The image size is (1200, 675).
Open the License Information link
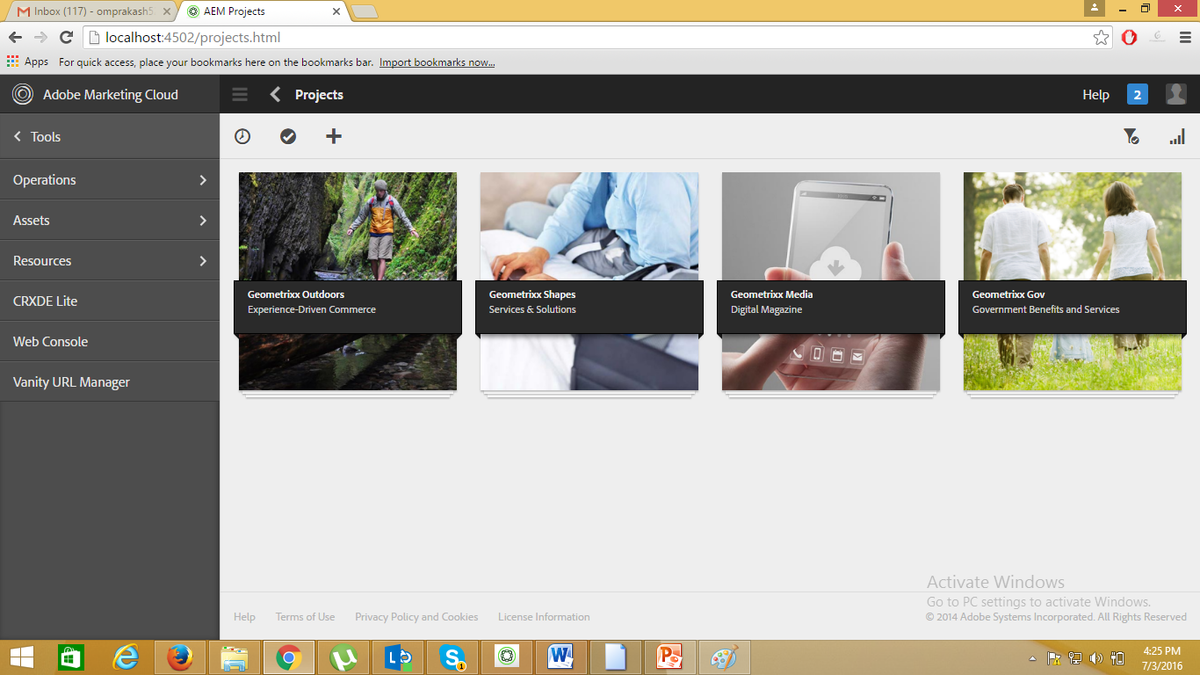click(544, 617)
